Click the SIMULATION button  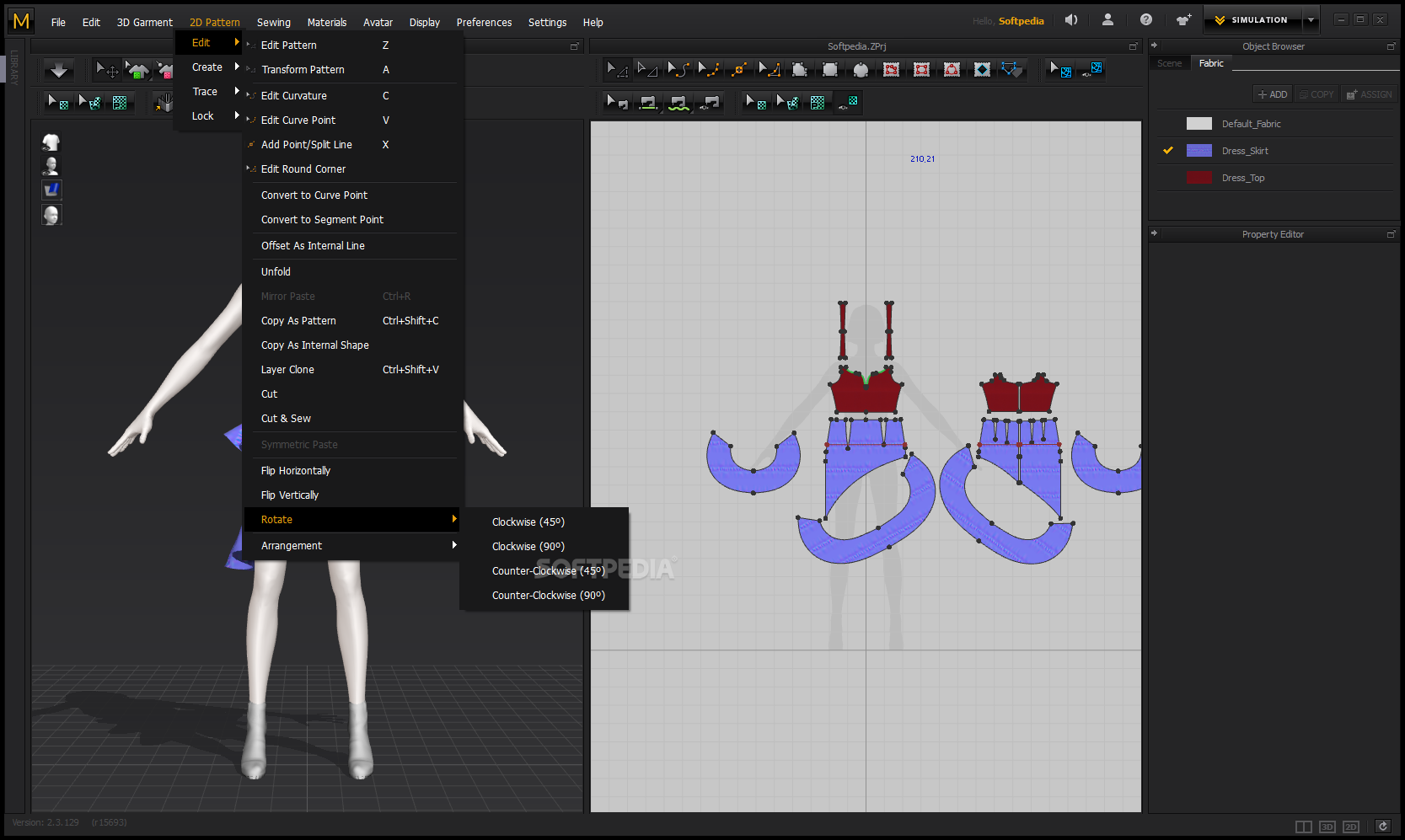tap(1252, 20)
